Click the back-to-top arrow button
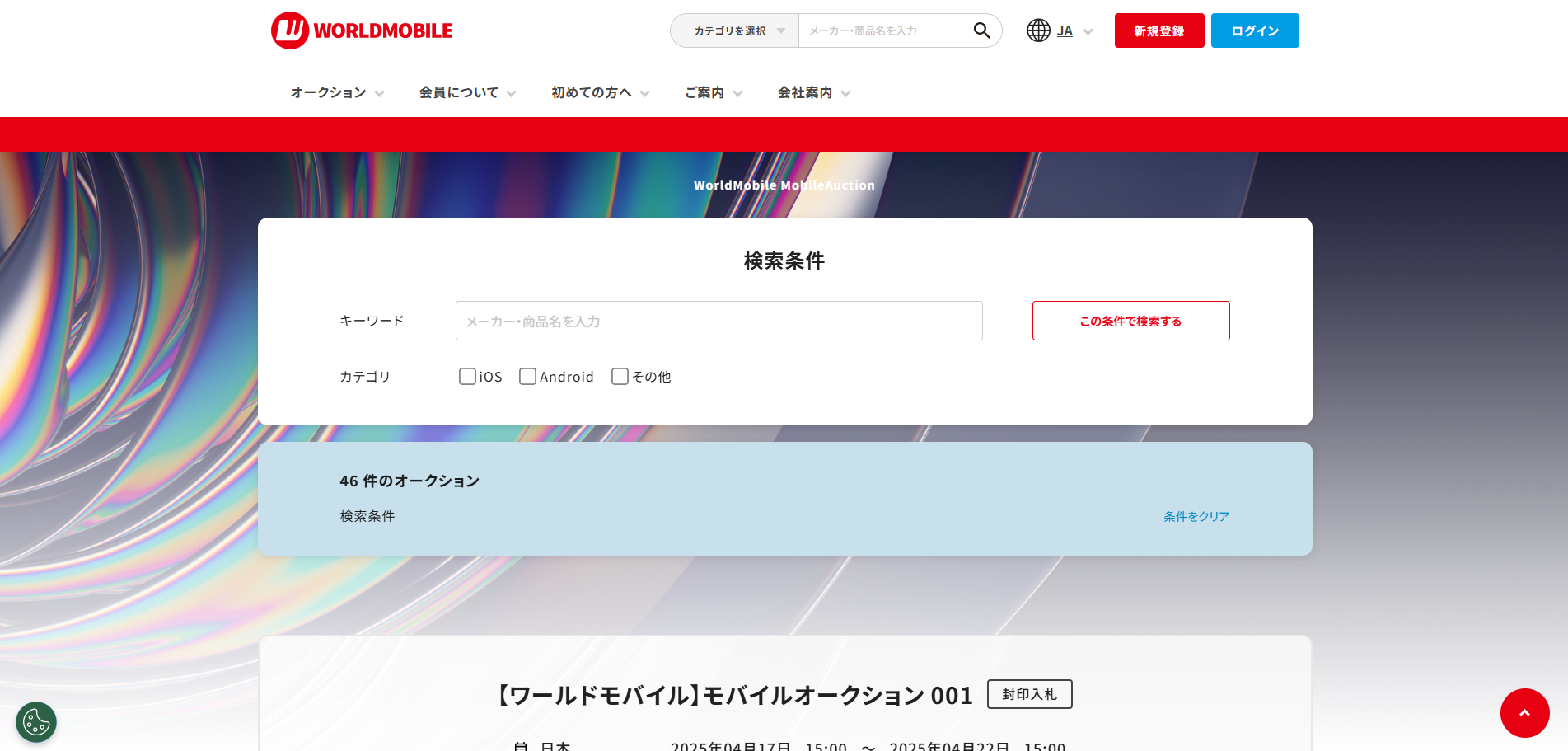This screenshot has width=1568, height=751. [x=1525, y=714]
